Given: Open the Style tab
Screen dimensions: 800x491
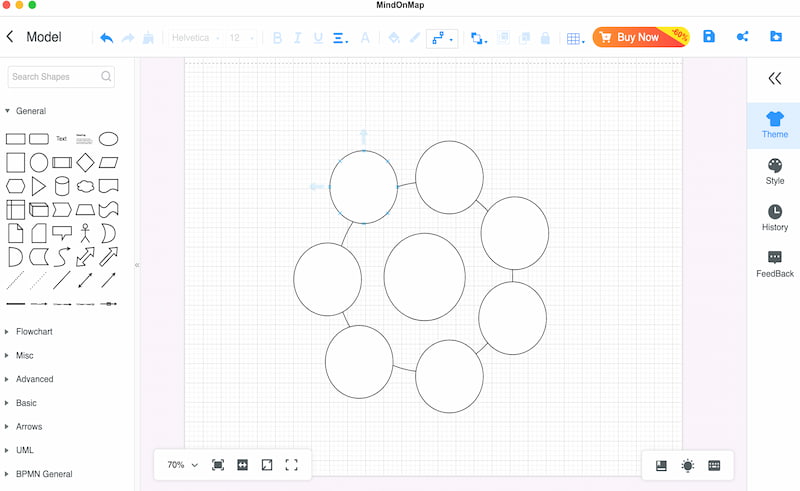Looking at the screenshot, I should coord(774,172).
